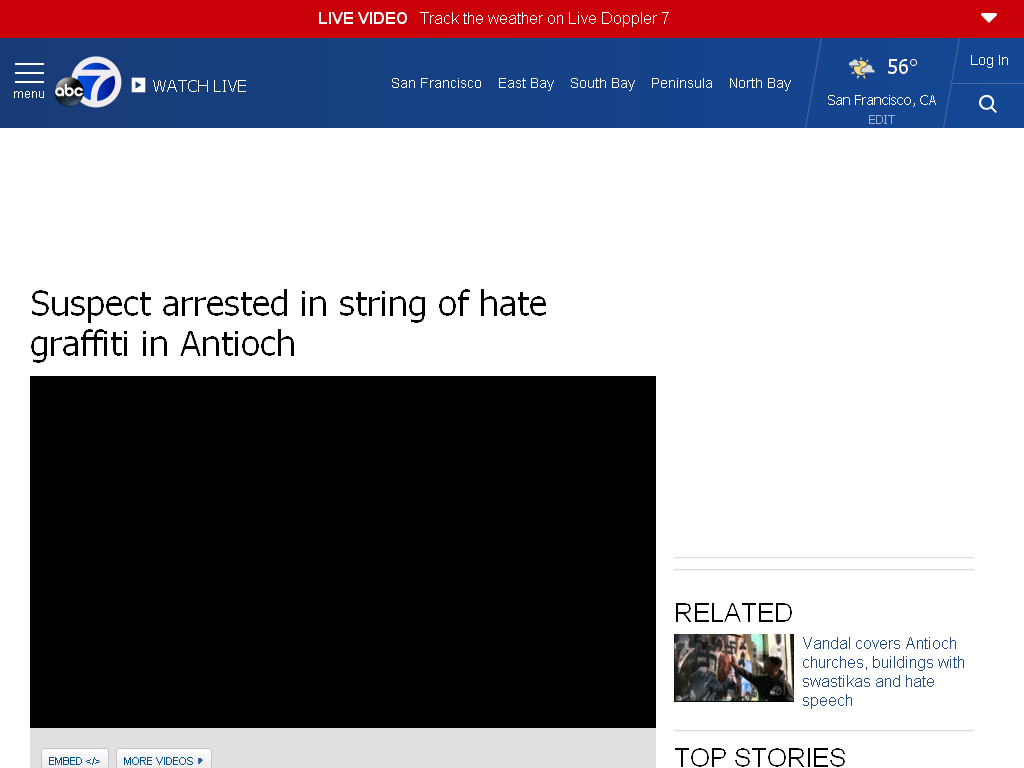1024x768 pixels.
Task: Select San Francisco nav item
Action: point(436,83)
